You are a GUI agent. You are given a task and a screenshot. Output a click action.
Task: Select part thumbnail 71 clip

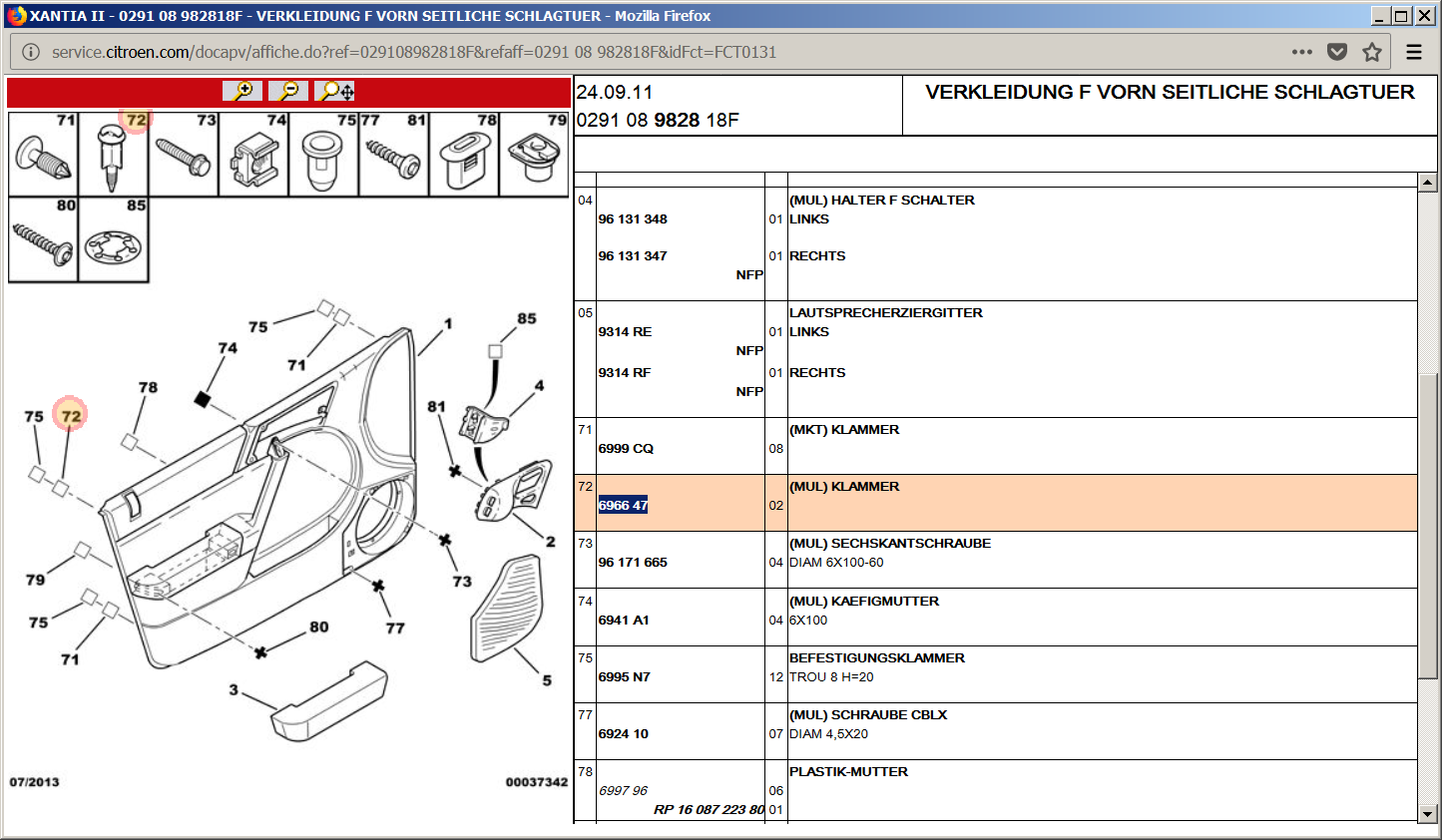pos(43,154)
